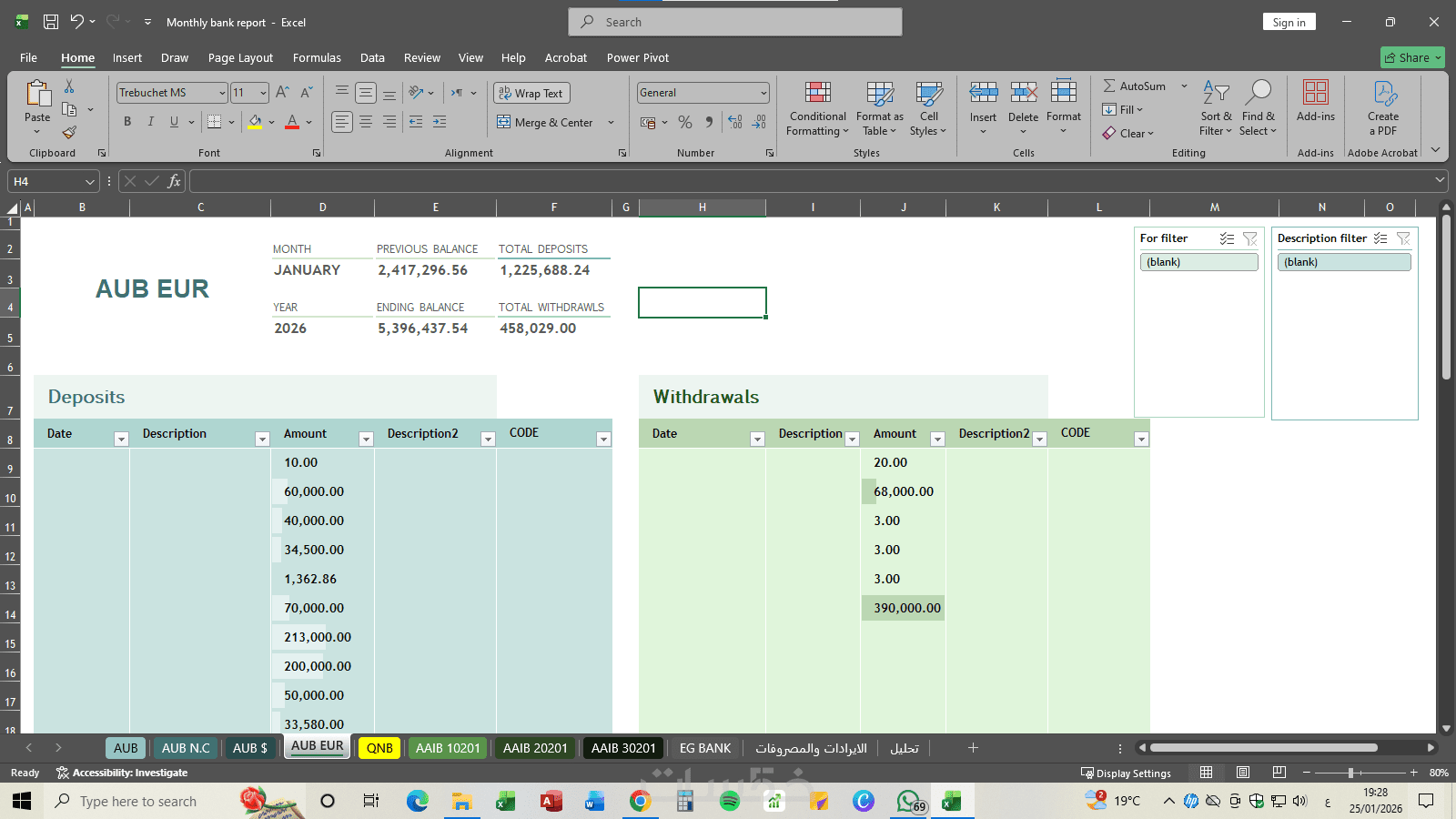Open the Formulas ribbon tab
The image size is (1456, 819).
coord(317,57)
